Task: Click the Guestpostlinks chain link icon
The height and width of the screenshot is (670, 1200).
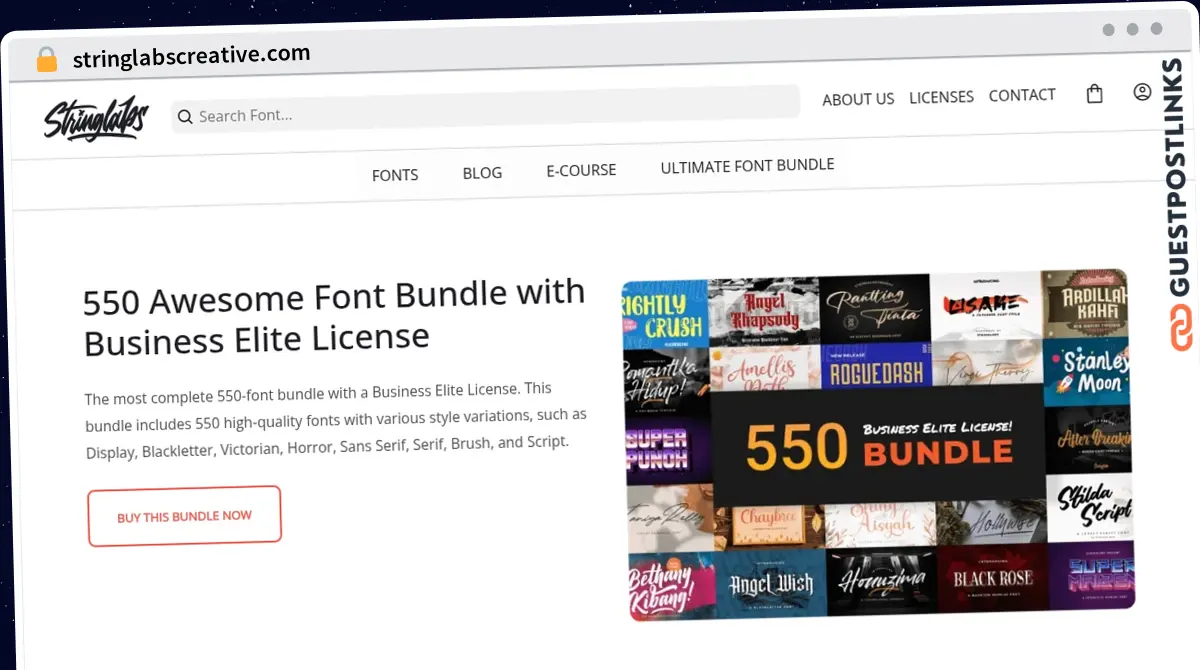Action: tap(1182, 329)
